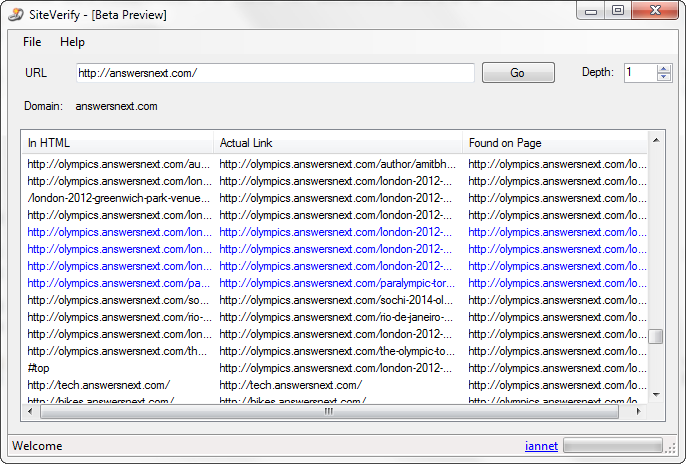Click the SiteVerify app icon in title bar
This screenshot has width=686, height=464.
click(x=16, y=14)
